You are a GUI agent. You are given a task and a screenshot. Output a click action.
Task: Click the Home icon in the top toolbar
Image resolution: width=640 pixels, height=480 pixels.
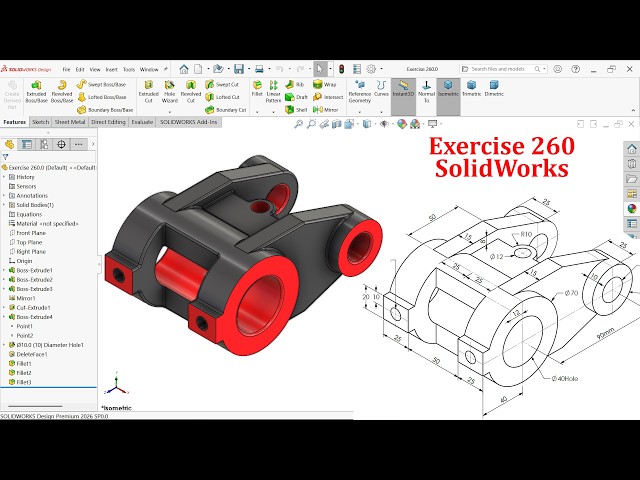pyautogui.click(x=184, y=69)
